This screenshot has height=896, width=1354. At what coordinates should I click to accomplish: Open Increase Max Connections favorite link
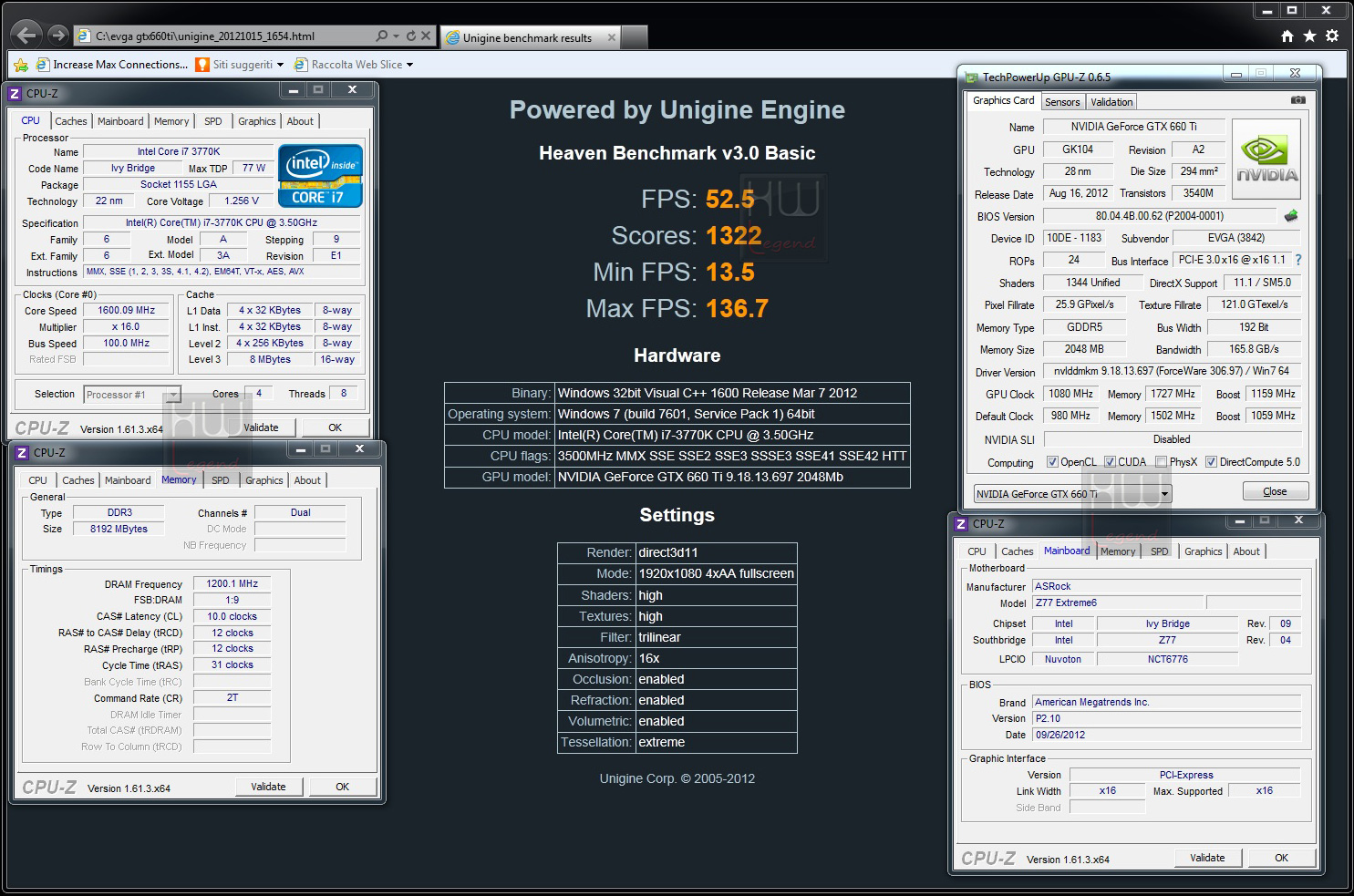(x=112, y=65)
